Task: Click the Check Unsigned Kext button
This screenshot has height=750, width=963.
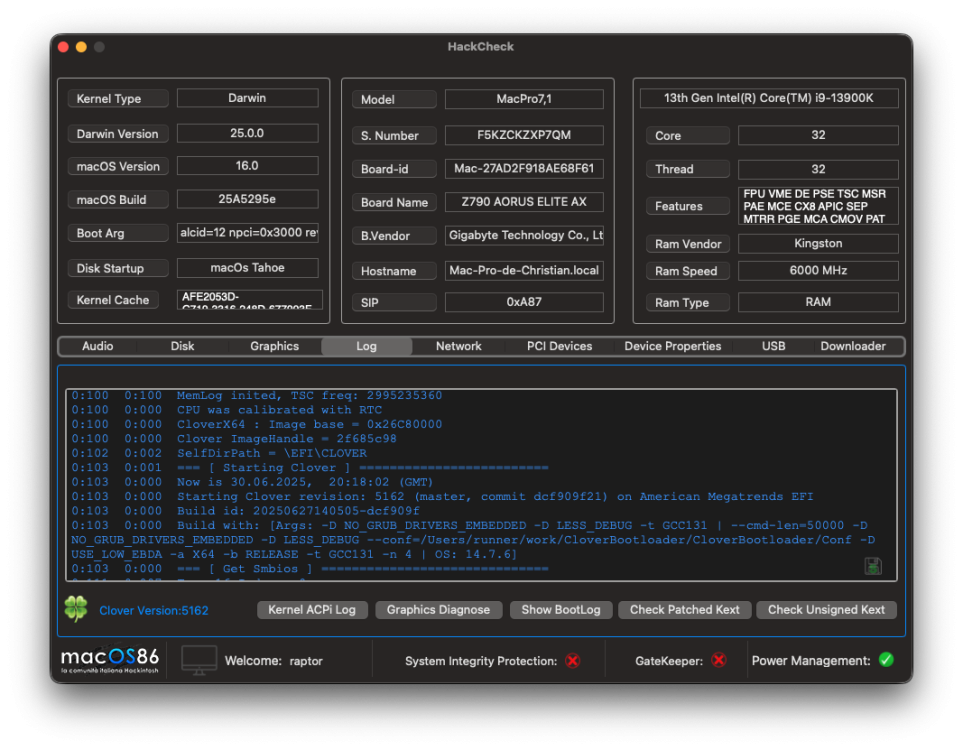Action: click(826, 610)
